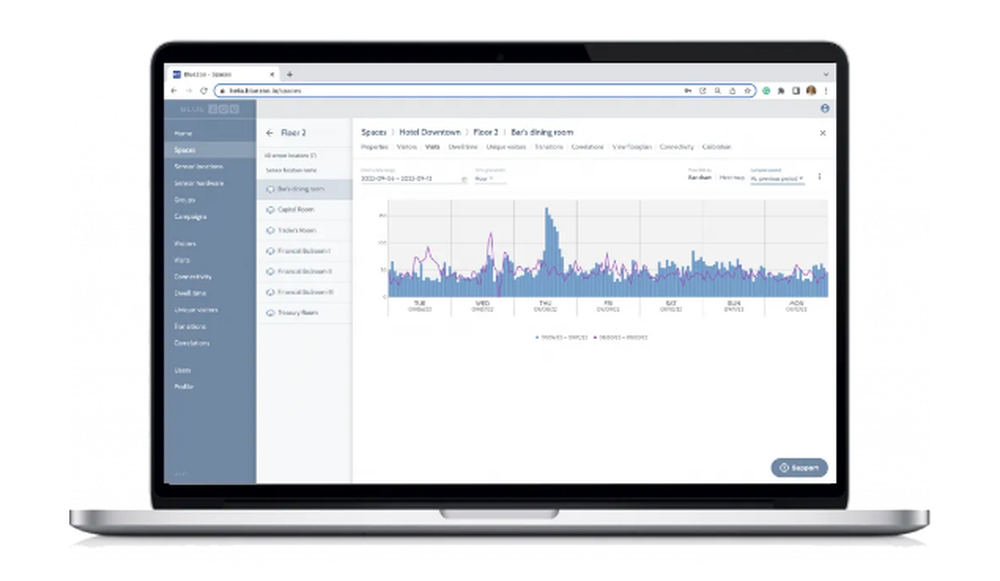
Task: Click the blue user account icon
Action: 825,108
